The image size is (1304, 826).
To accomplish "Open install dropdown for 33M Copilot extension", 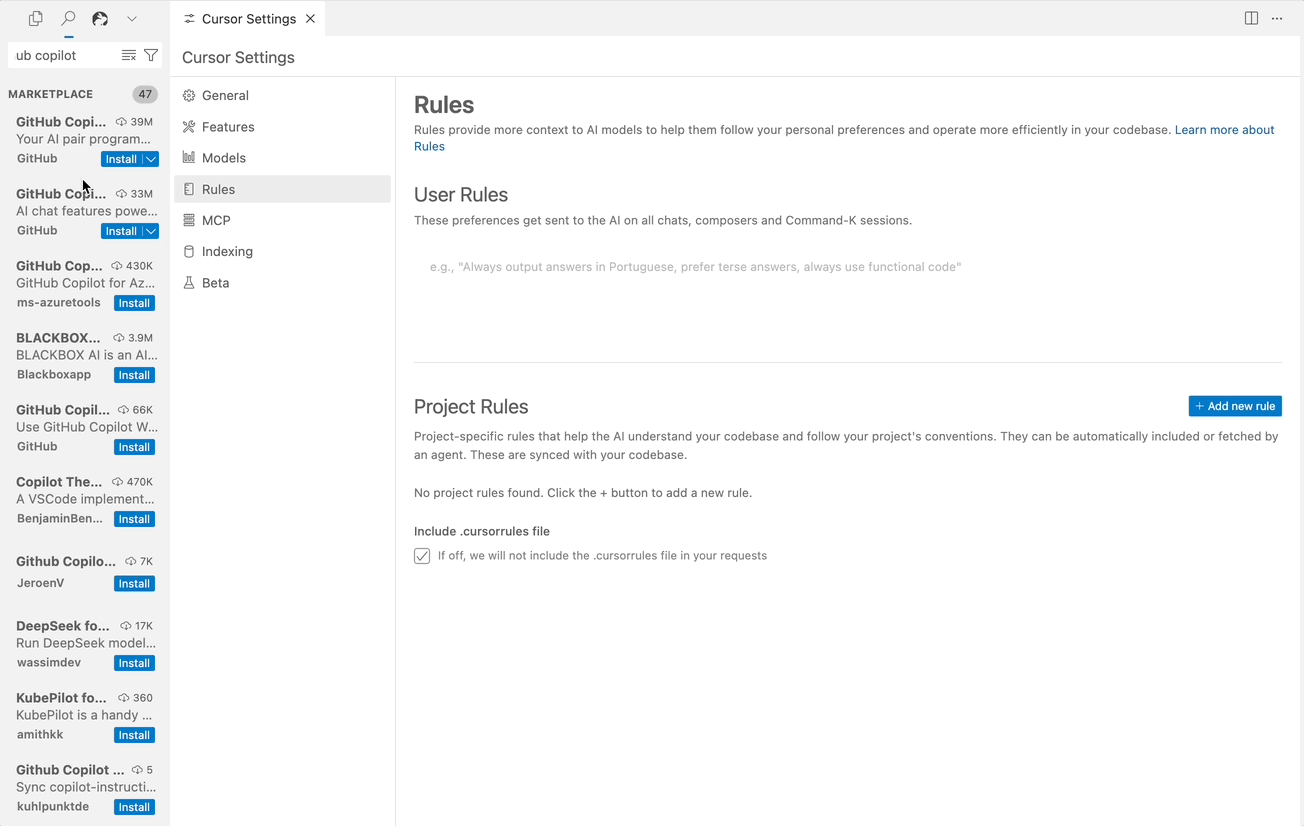I will 151,231.
